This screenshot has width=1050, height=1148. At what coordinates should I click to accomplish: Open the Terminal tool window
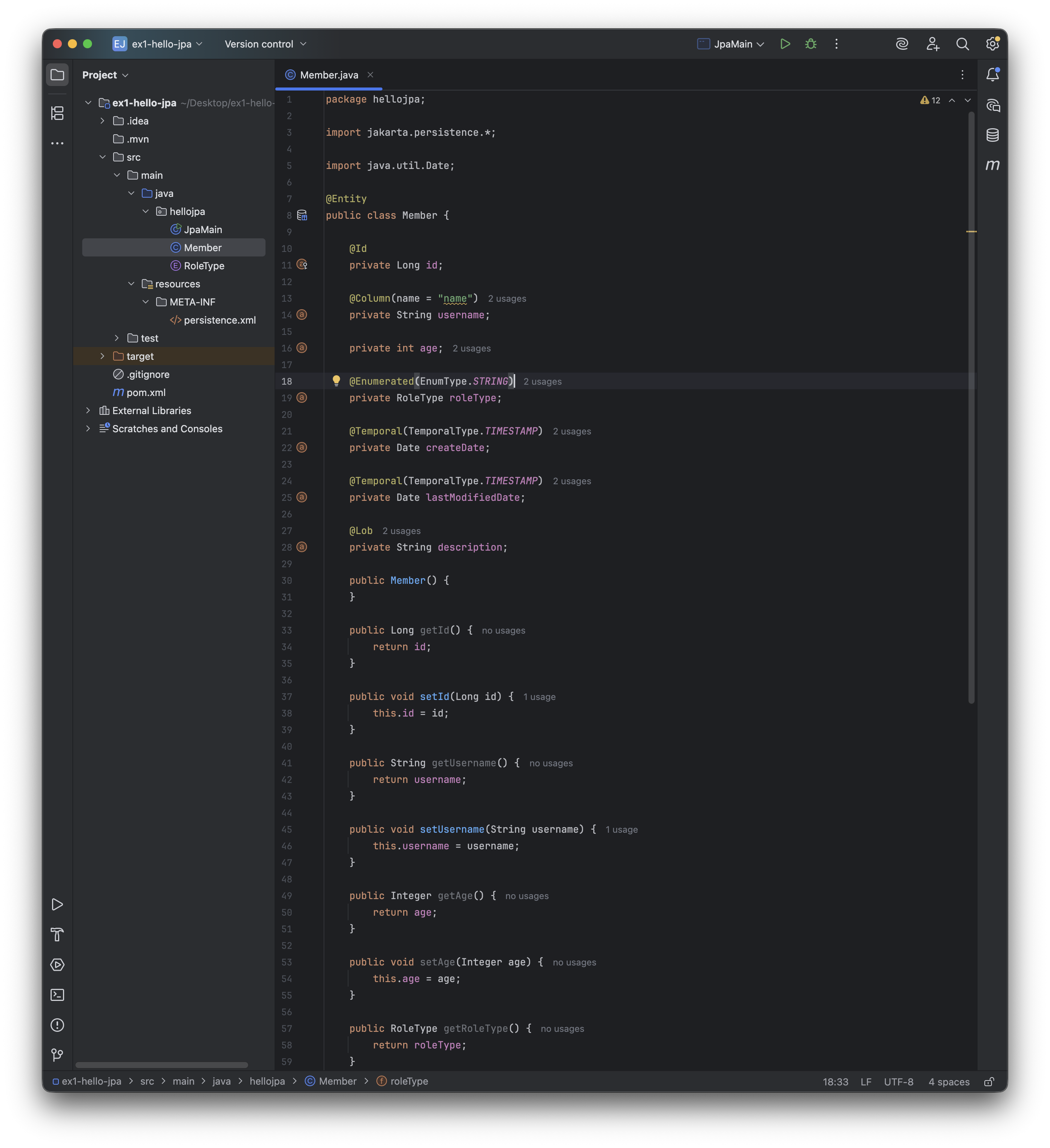pyautogui.click(x=57, y=995)
